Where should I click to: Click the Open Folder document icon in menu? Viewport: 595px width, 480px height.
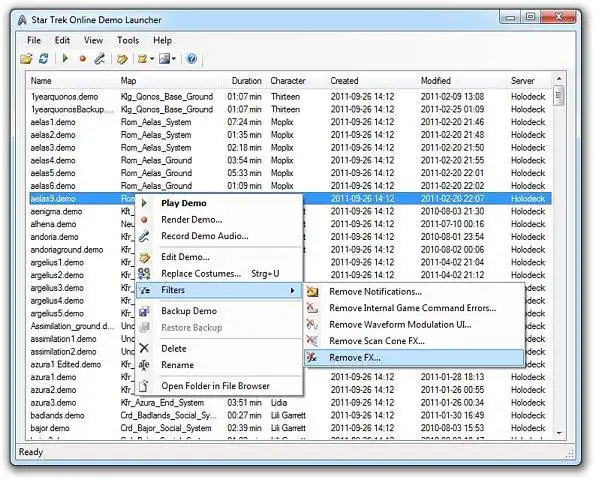pos(144,386)
